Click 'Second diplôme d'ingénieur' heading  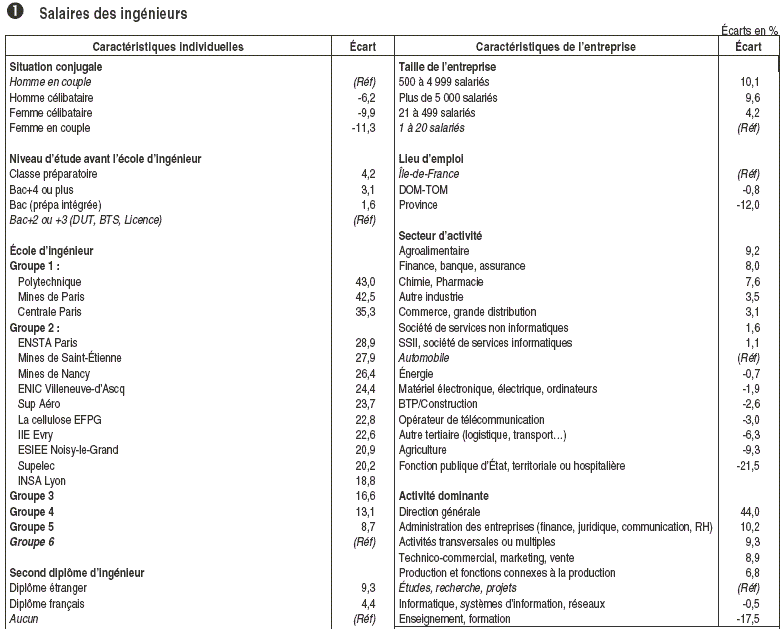pos(76,573)
